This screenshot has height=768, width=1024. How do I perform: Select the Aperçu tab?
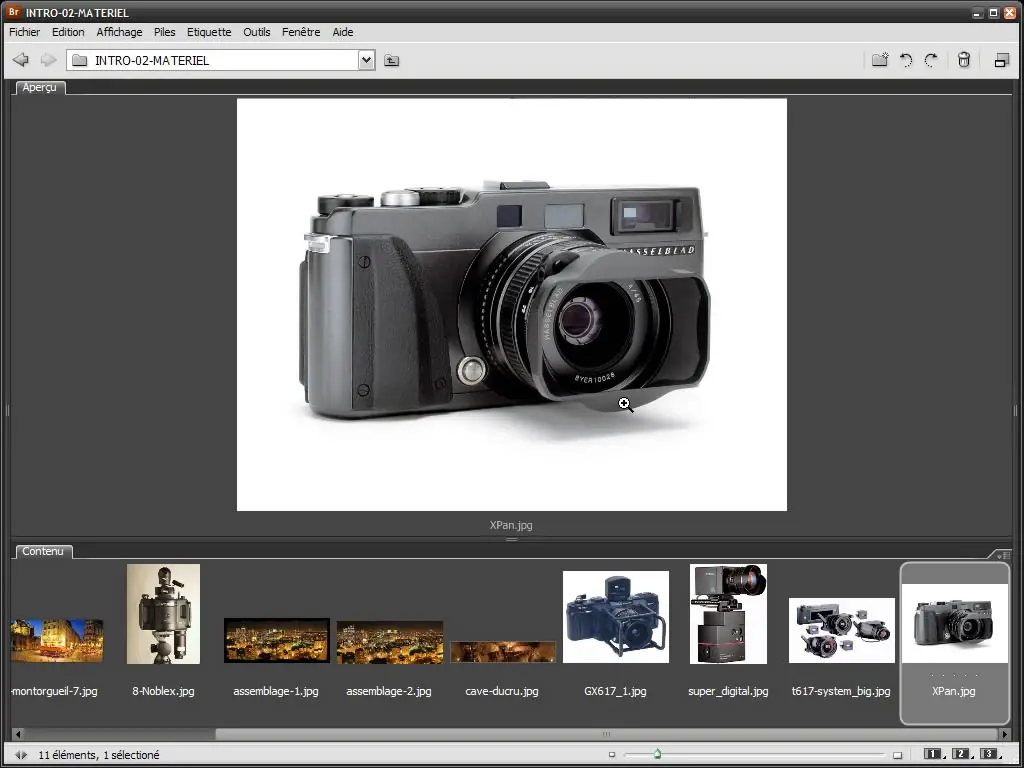pos(39,88)
